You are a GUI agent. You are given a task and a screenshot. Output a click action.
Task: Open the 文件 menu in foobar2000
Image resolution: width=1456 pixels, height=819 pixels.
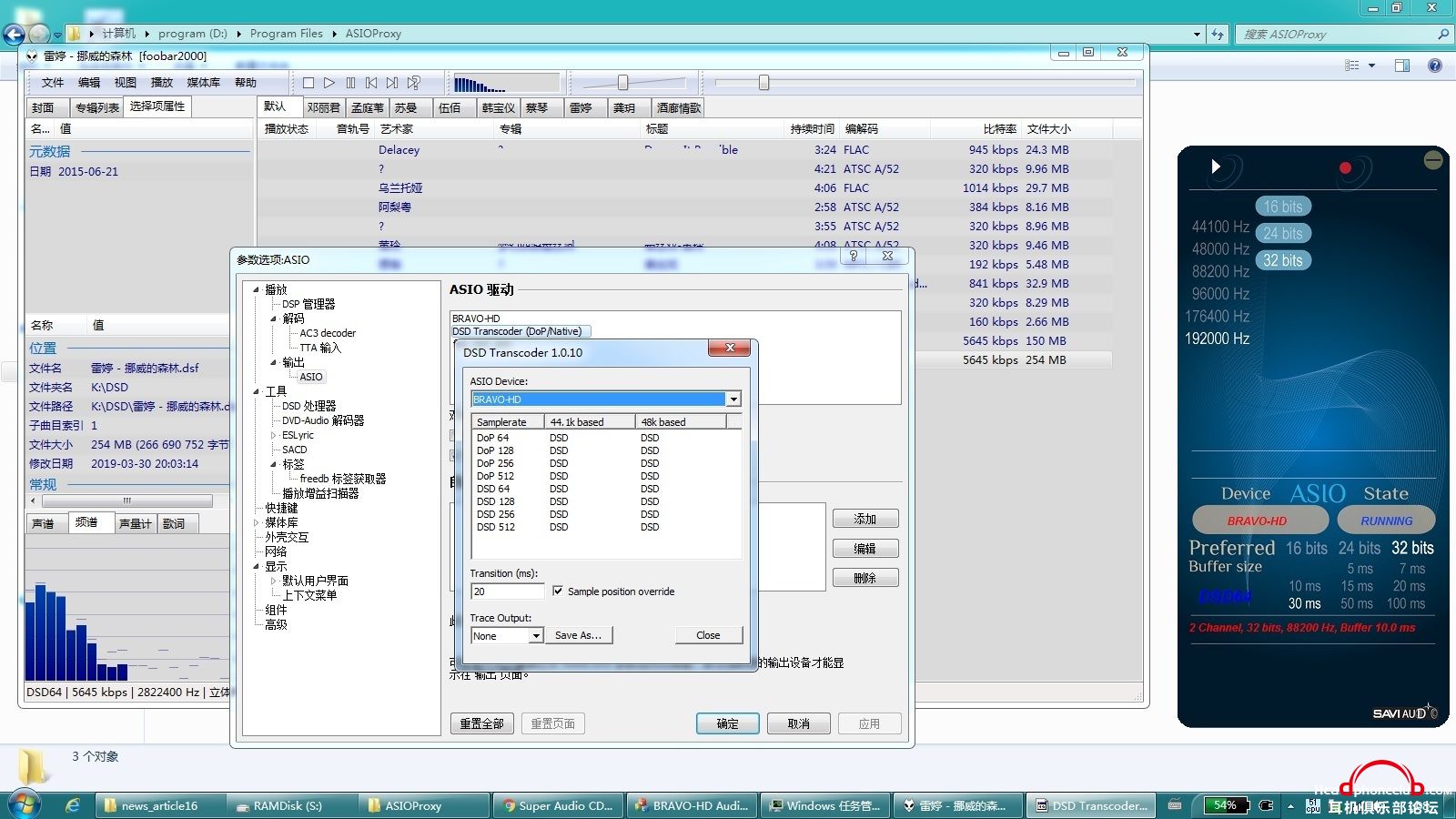point(53,83)
